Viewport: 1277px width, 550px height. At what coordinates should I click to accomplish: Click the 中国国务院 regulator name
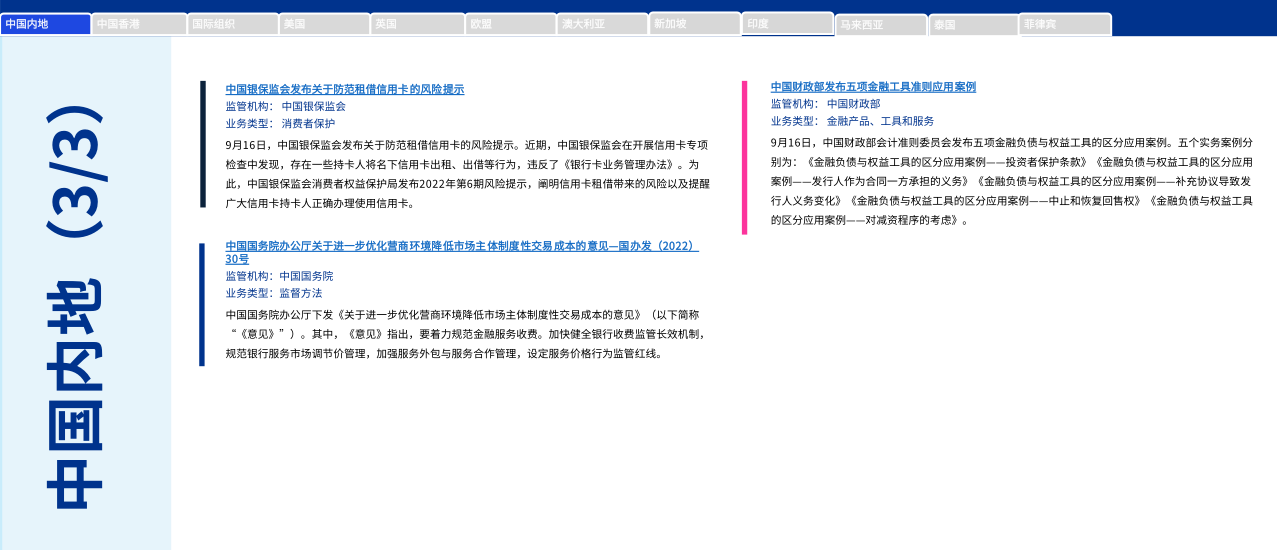tap(306, 276)
